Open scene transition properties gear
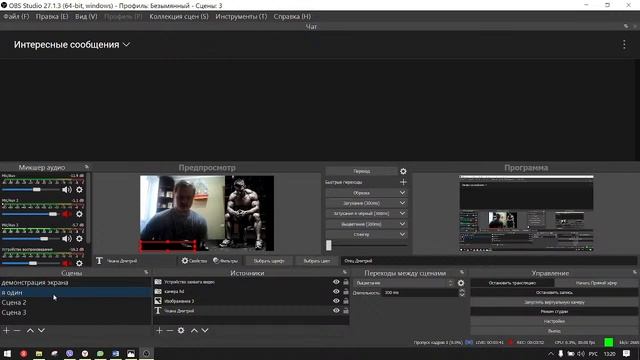This screenshot has width=640, height=360. point(461,283)
